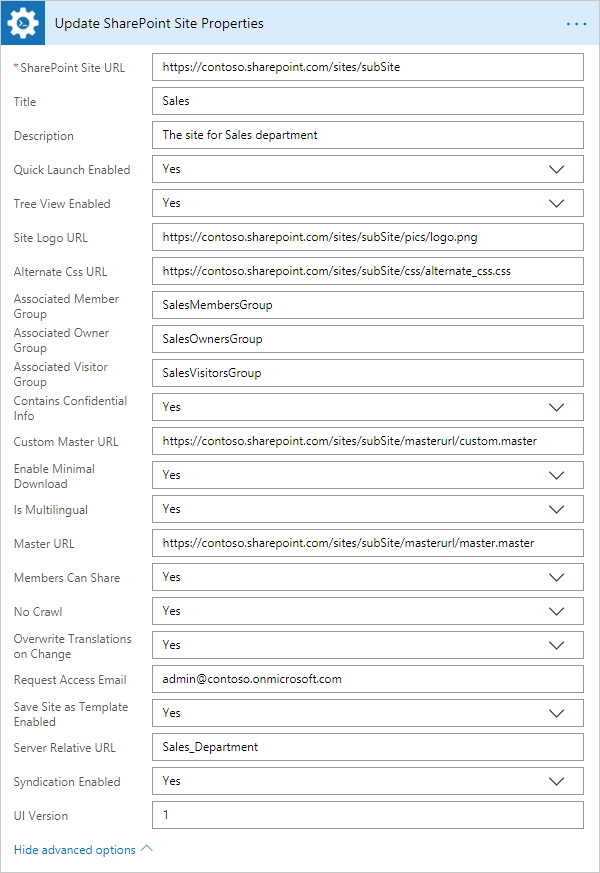Click the Quick Launch Enabled label
The image size is (600, 873).
72,170
